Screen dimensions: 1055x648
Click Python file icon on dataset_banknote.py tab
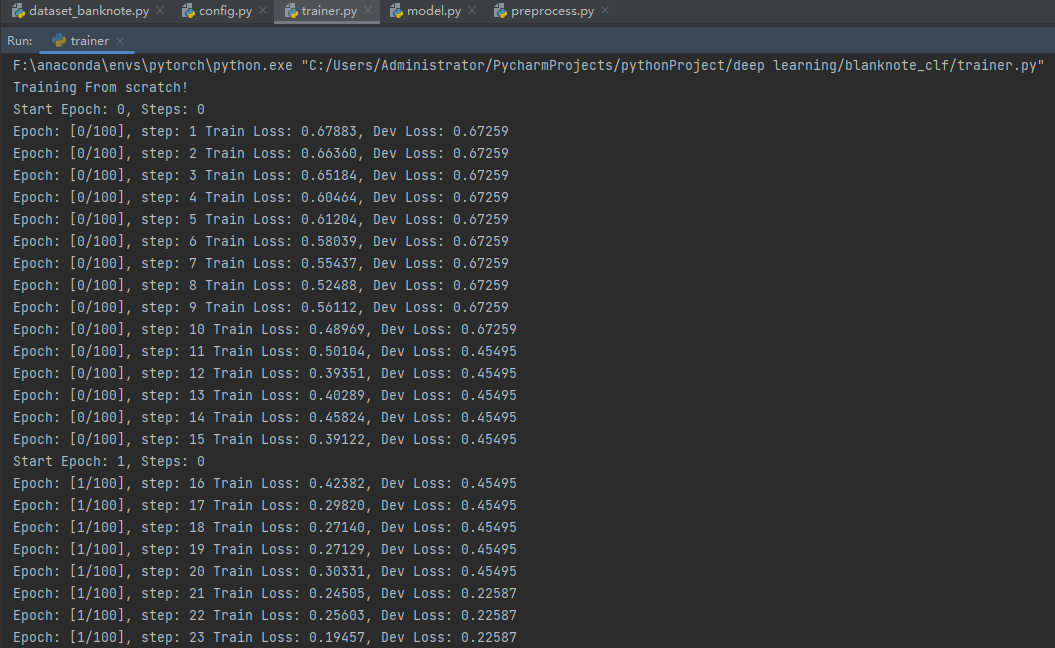[18, 11]
